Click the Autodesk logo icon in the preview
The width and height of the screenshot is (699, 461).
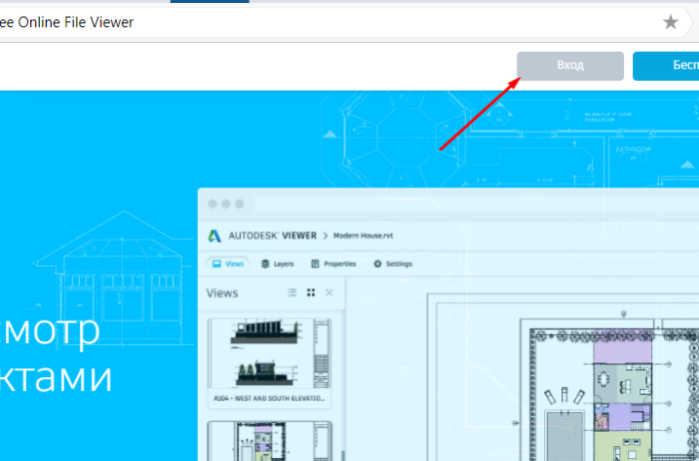point(214,235)
